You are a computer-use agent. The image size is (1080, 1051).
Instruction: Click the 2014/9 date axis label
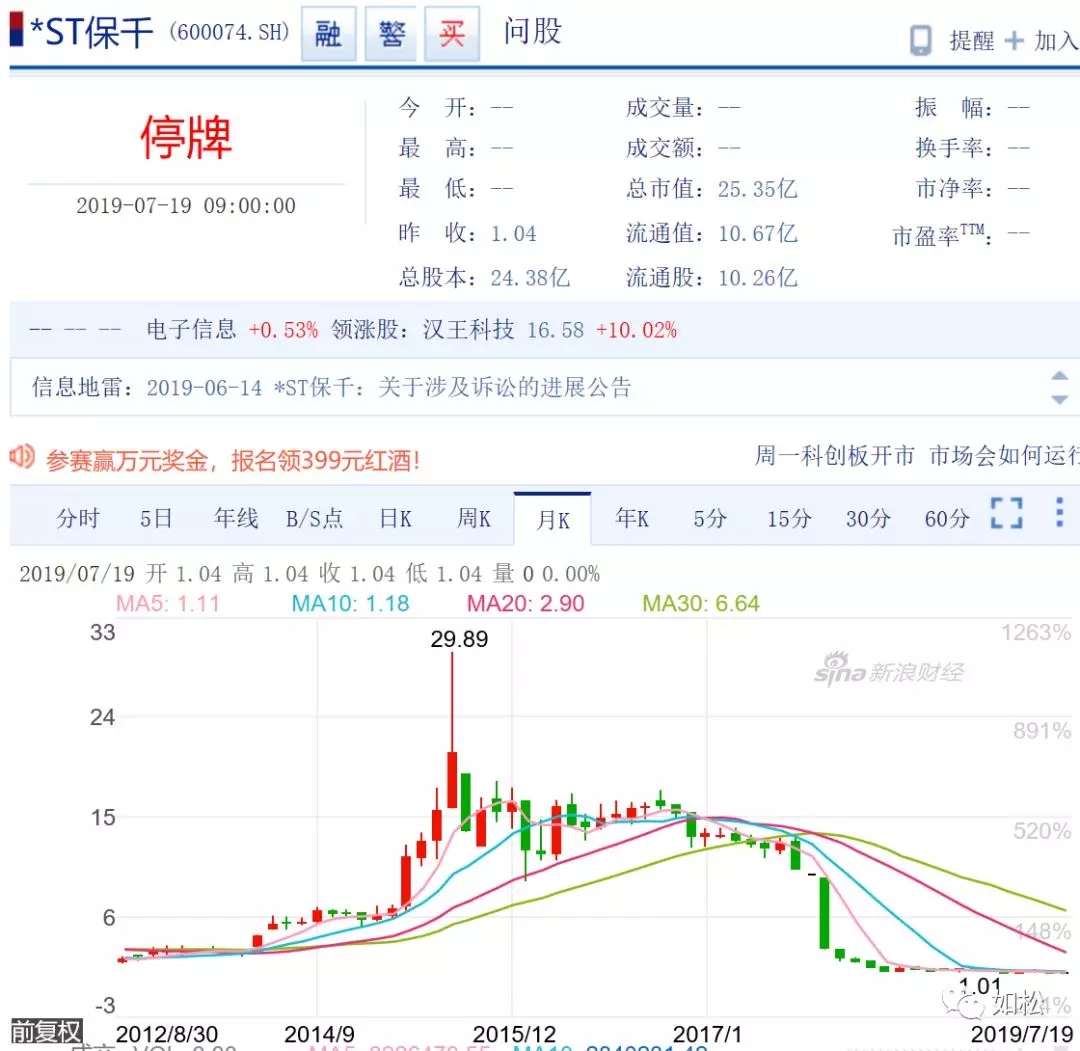[319, 1034]
